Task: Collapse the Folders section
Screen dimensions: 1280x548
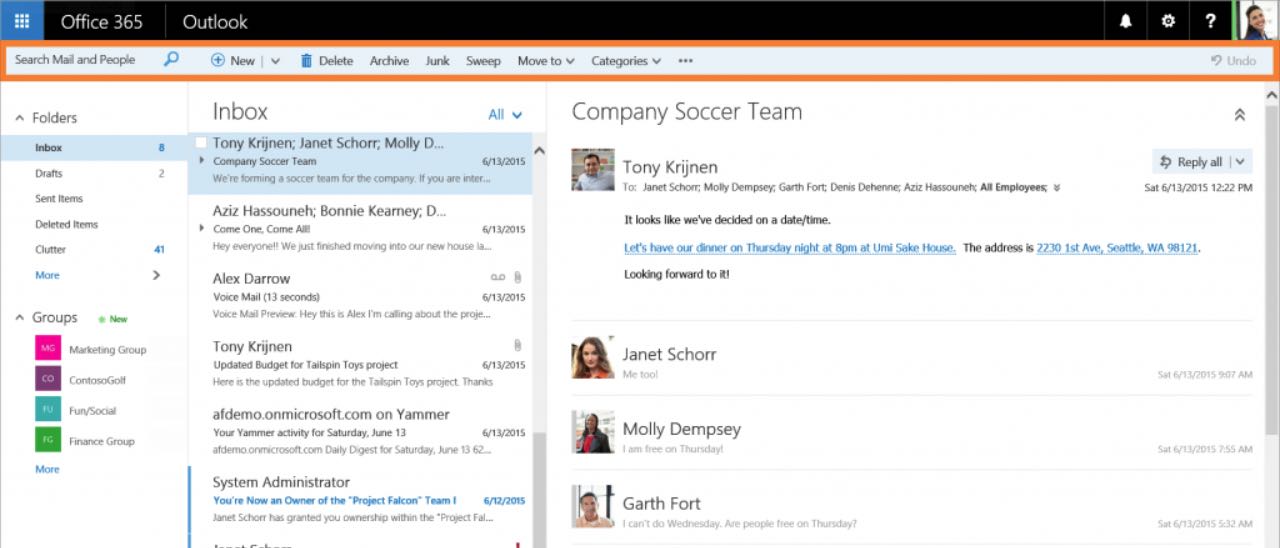Action: pyautogui.click(x=19, y=118)
